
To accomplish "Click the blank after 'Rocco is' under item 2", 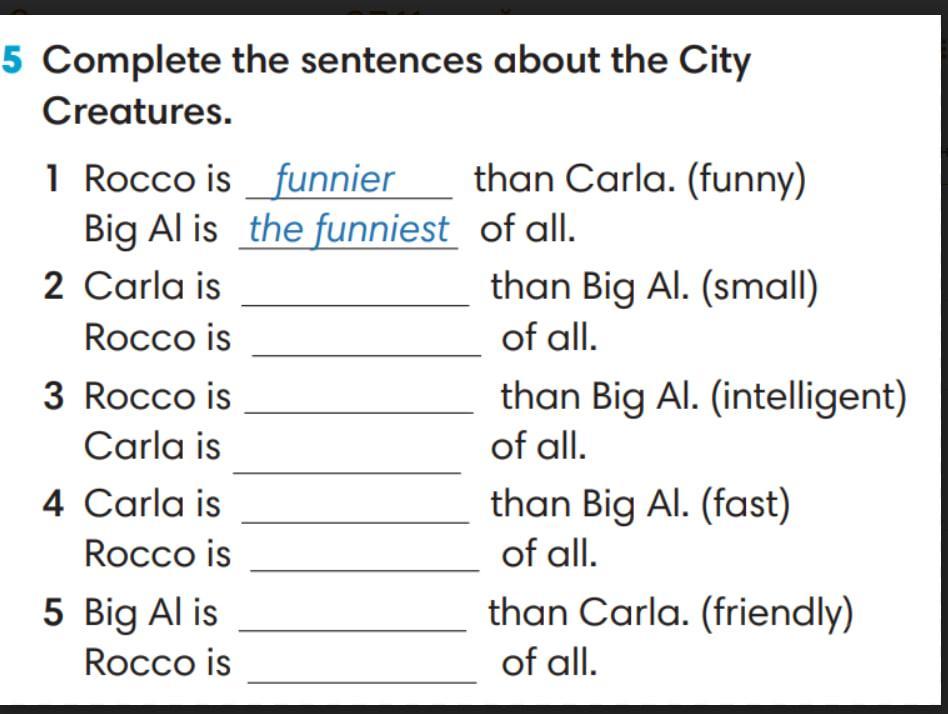I will pyautogui.click(x=366, y=342).
